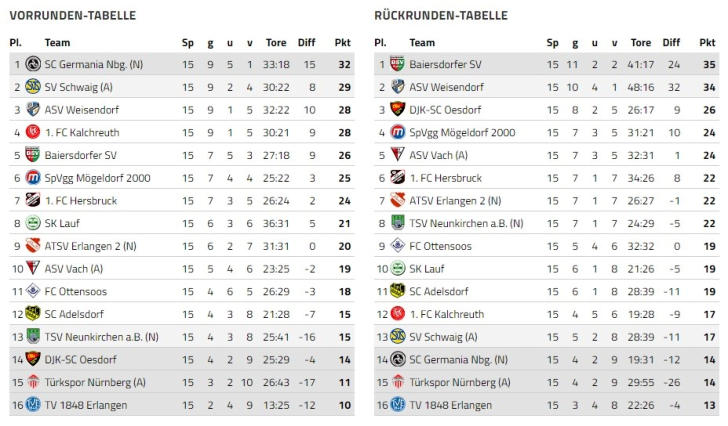The width and height of the screenshot is (728, 426).
Task: Click Baiersdorfer SV crest in Rückrunden-Tabelle
Action: 398,64
